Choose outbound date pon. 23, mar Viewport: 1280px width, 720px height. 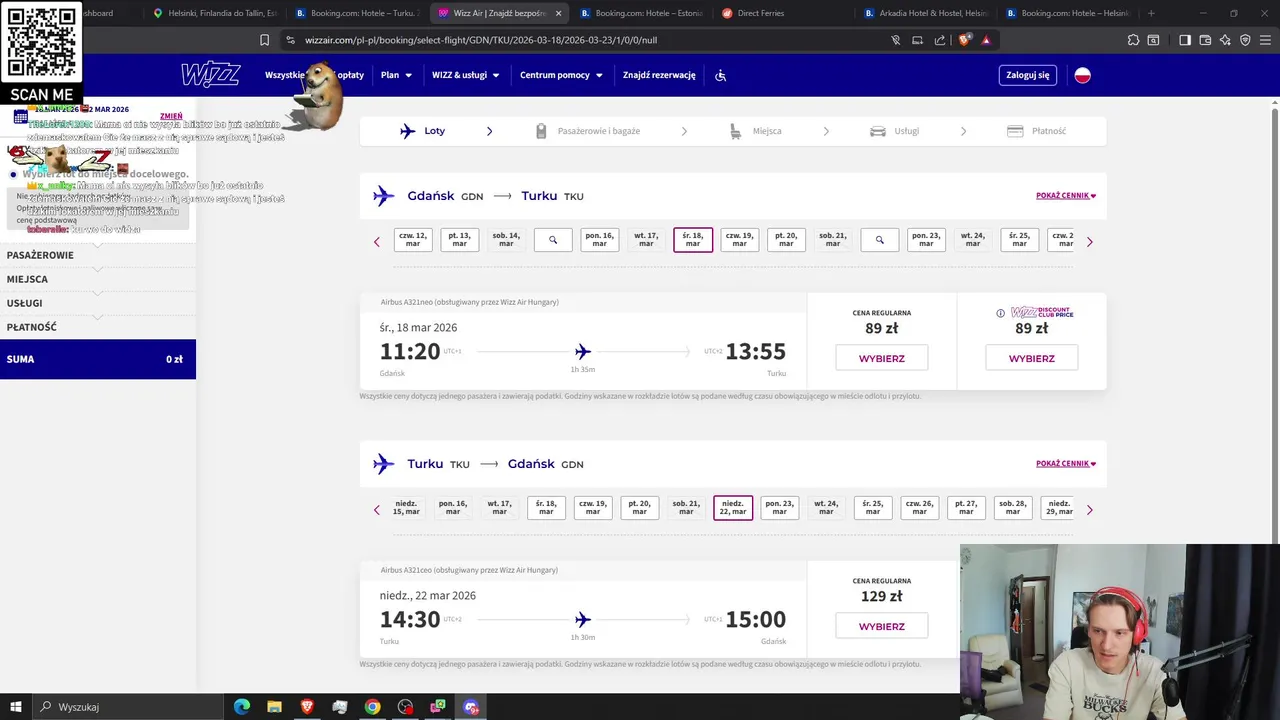pos(926,240)
